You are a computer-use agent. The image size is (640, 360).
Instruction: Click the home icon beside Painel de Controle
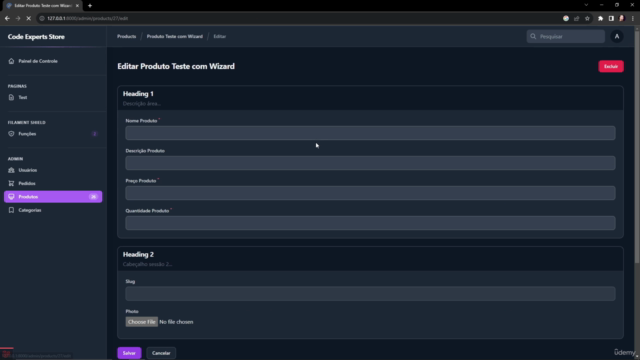(11, 61)
